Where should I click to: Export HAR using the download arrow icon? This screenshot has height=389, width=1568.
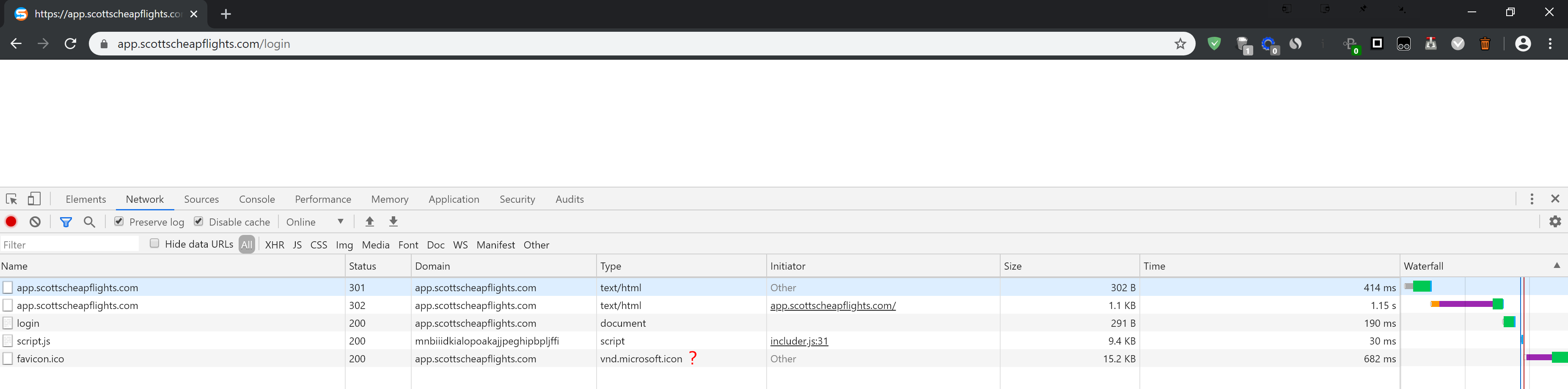pos(393,221)
